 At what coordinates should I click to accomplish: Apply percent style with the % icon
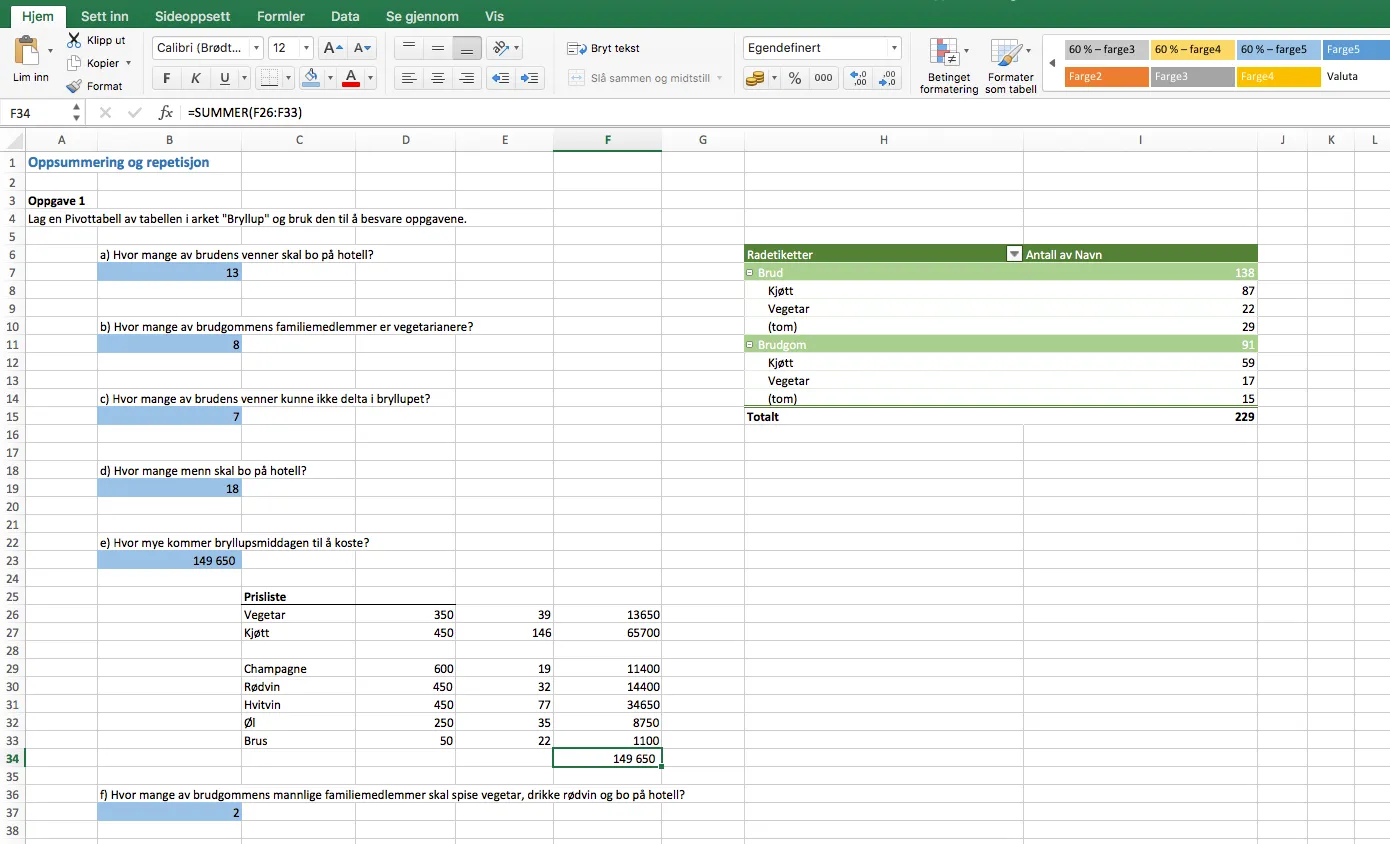(x=794, y=78)
